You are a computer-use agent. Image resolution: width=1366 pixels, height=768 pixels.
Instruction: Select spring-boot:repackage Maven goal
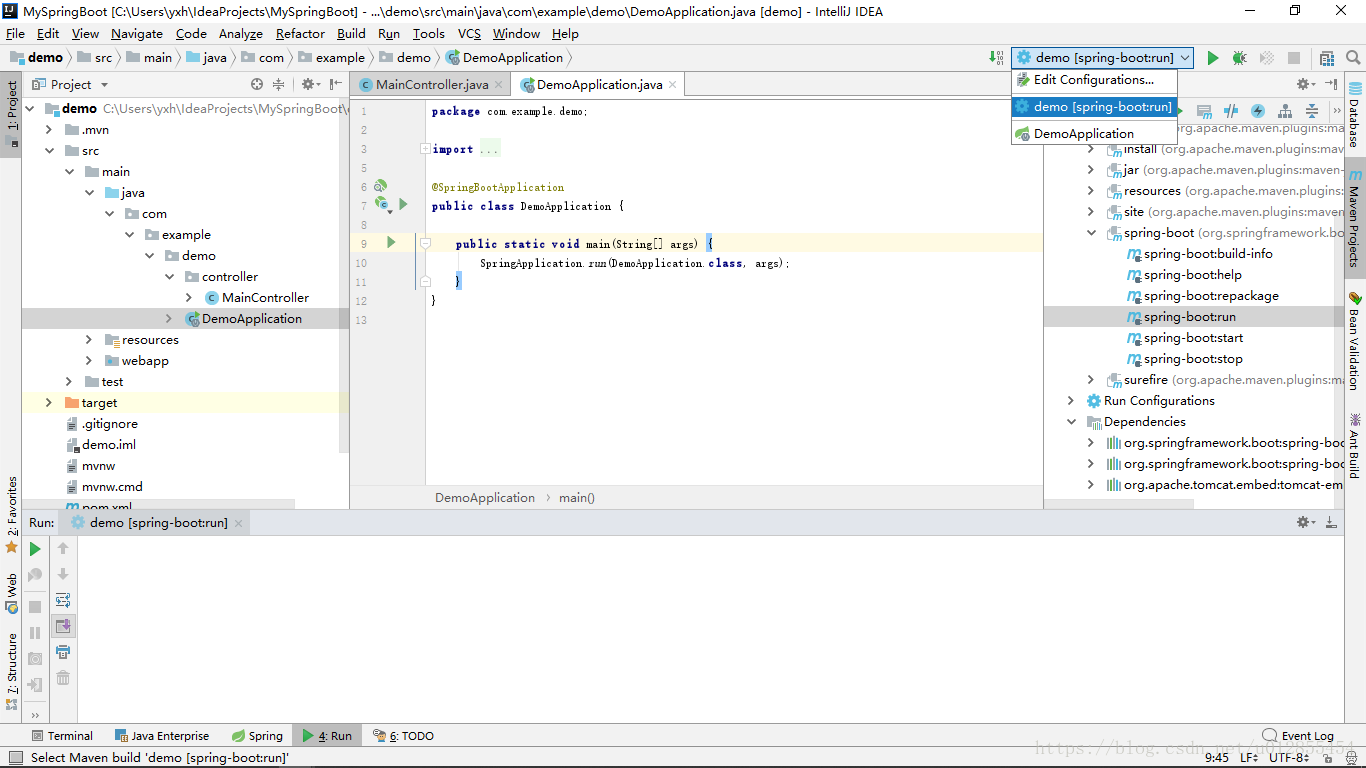point(1211,296)
